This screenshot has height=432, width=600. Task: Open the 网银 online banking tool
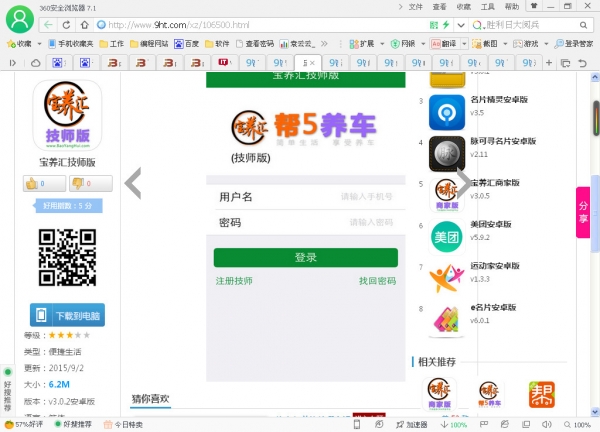[x=403, y=44]
